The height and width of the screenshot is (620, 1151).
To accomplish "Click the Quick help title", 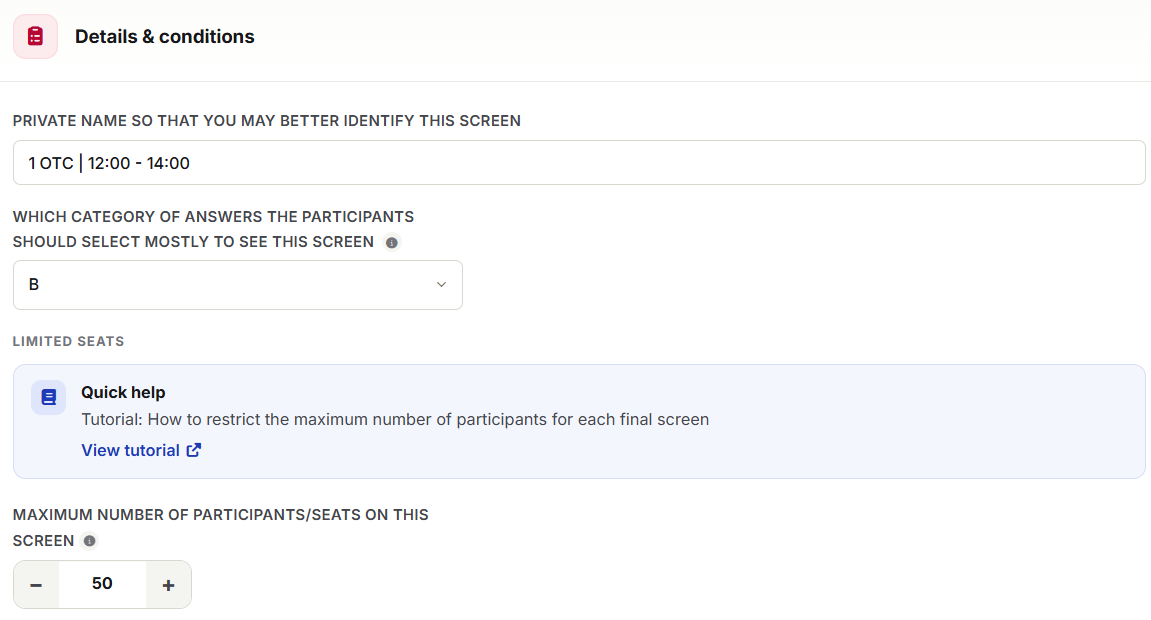I will point(123,393).
